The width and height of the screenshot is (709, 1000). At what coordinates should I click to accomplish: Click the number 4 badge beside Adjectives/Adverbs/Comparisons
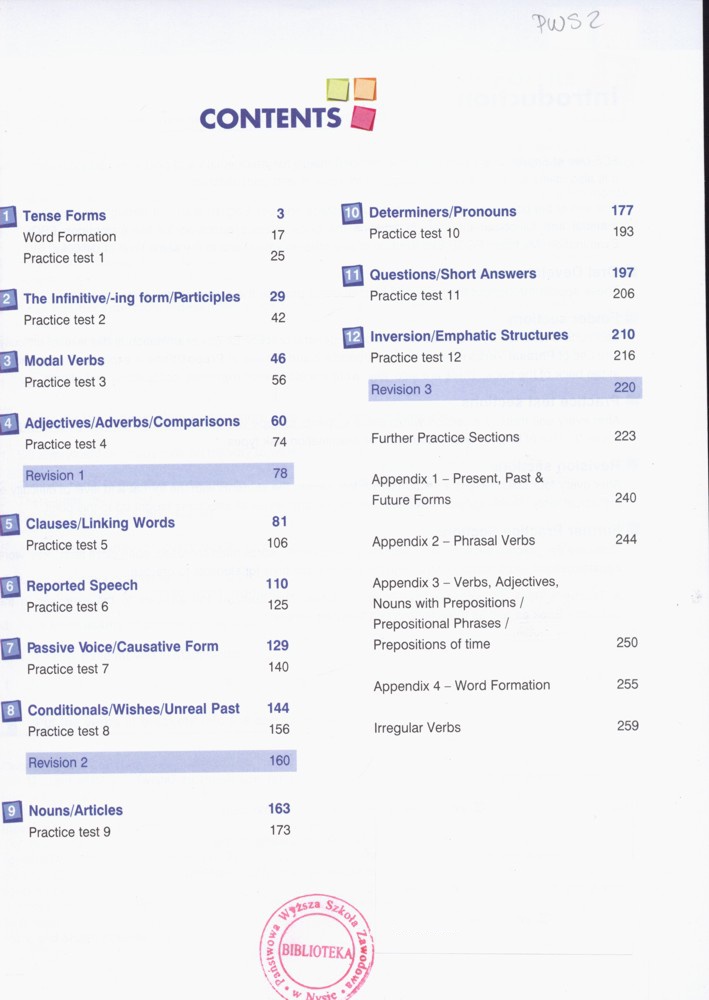click(x=9, y=423)
